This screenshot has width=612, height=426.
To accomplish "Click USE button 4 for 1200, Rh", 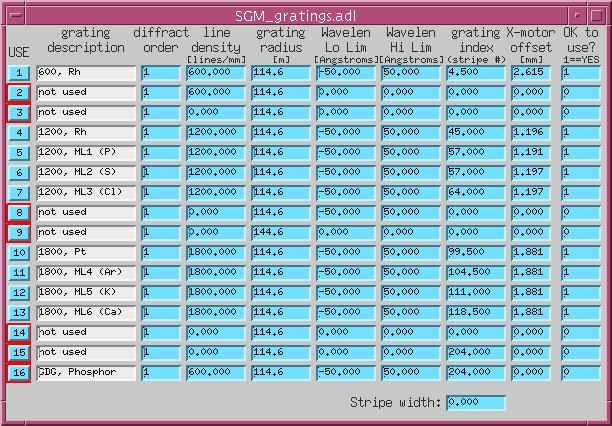I will (x=19, y=133).
